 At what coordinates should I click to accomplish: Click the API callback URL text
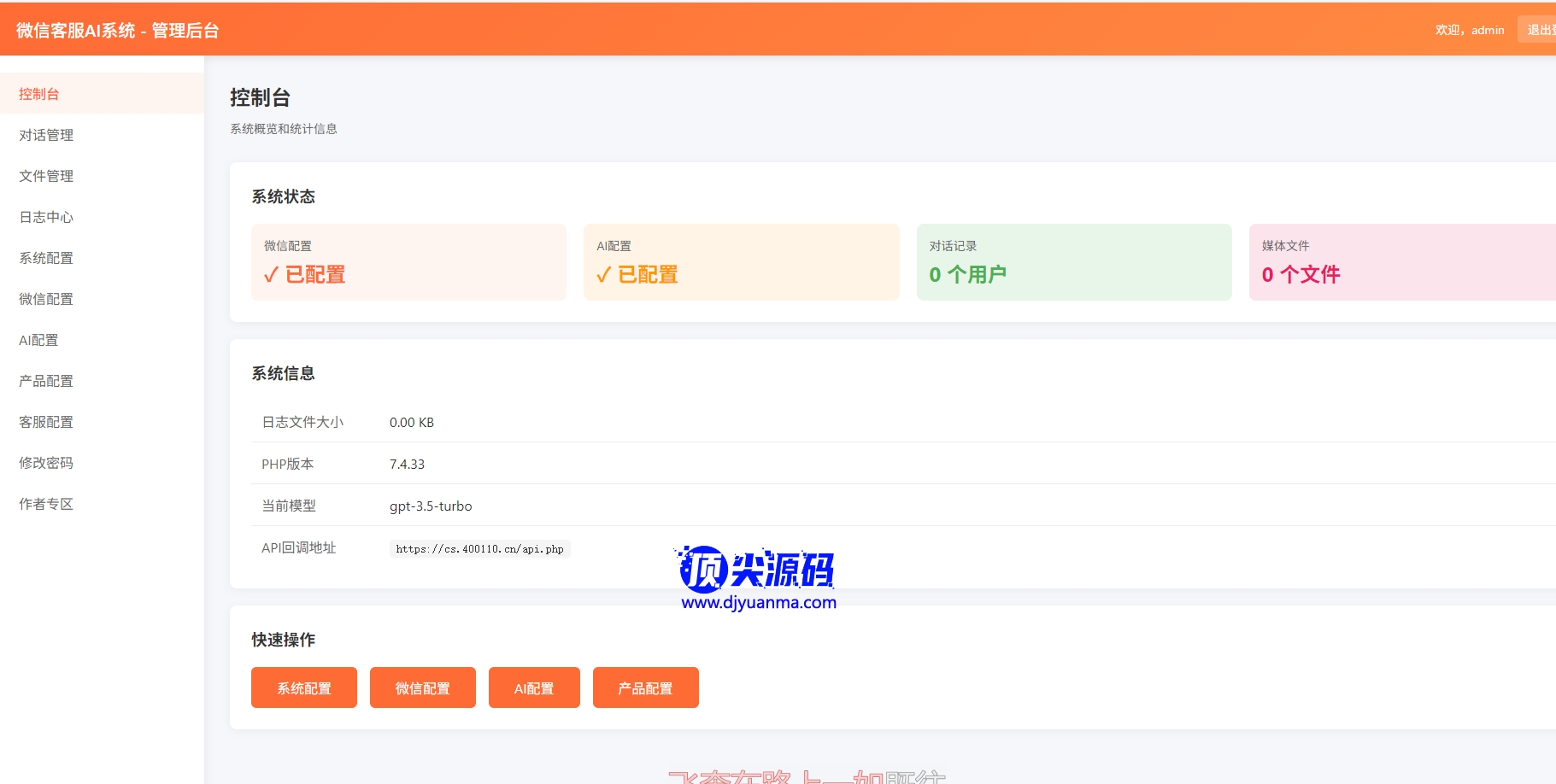pos(479,549)
